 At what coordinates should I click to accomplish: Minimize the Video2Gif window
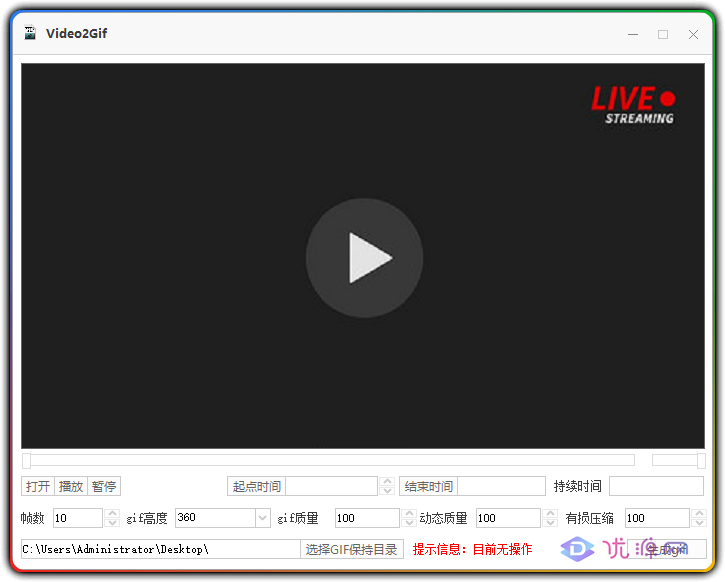coord(633,34)
